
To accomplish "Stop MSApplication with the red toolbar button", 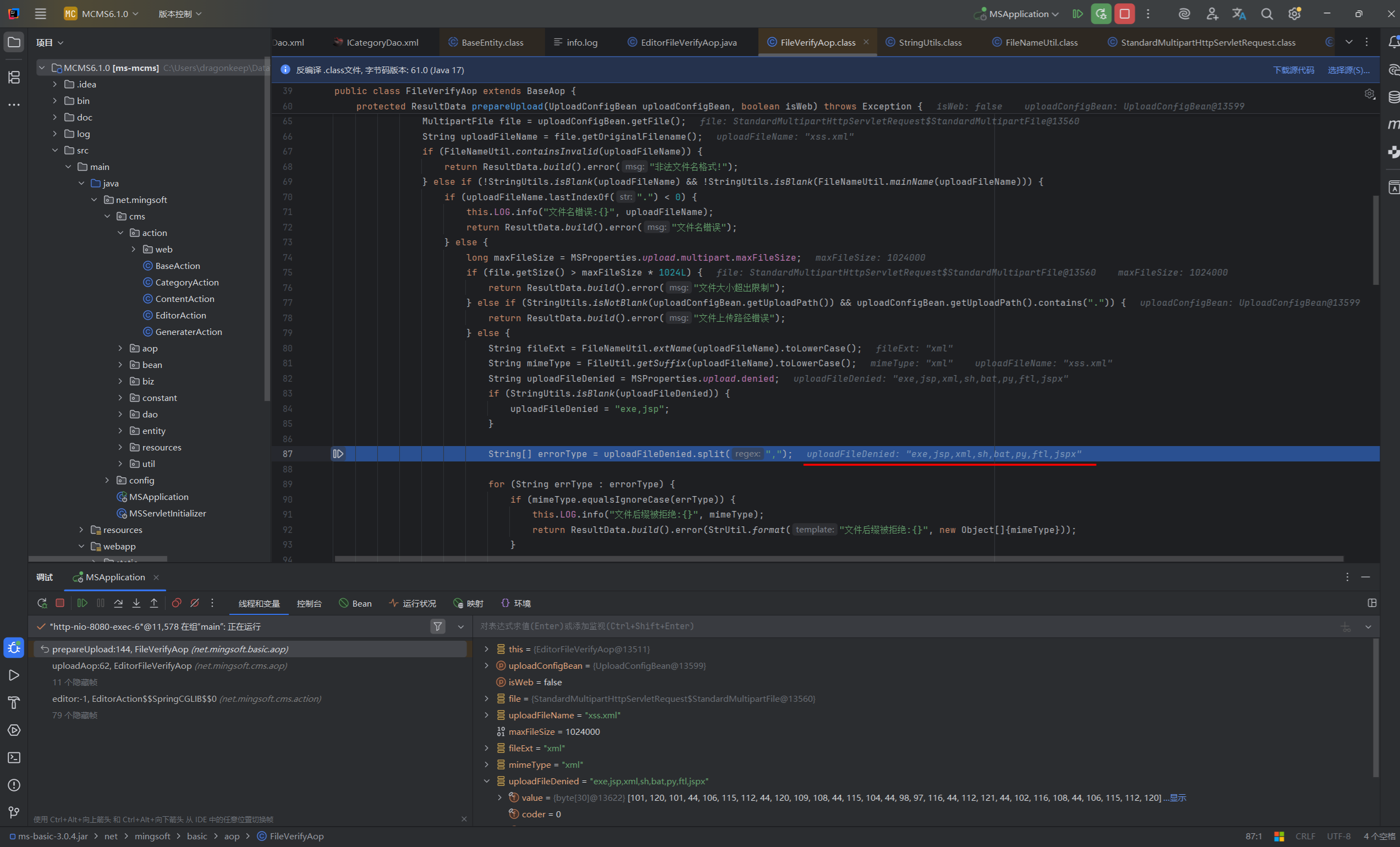I will 1124,14.
